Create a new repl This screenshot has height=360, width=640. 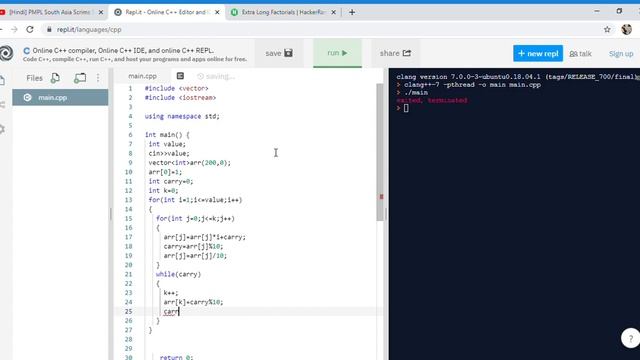tap(538, 53)
